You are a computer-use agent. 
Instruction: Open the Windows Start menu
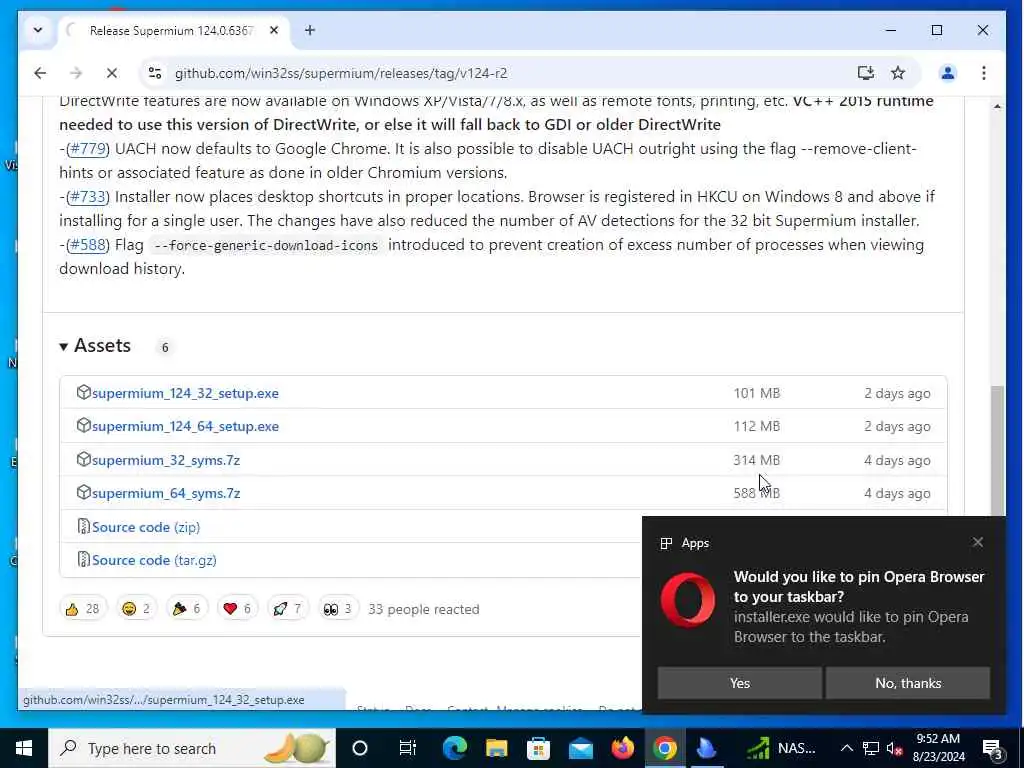coord(24,748)
